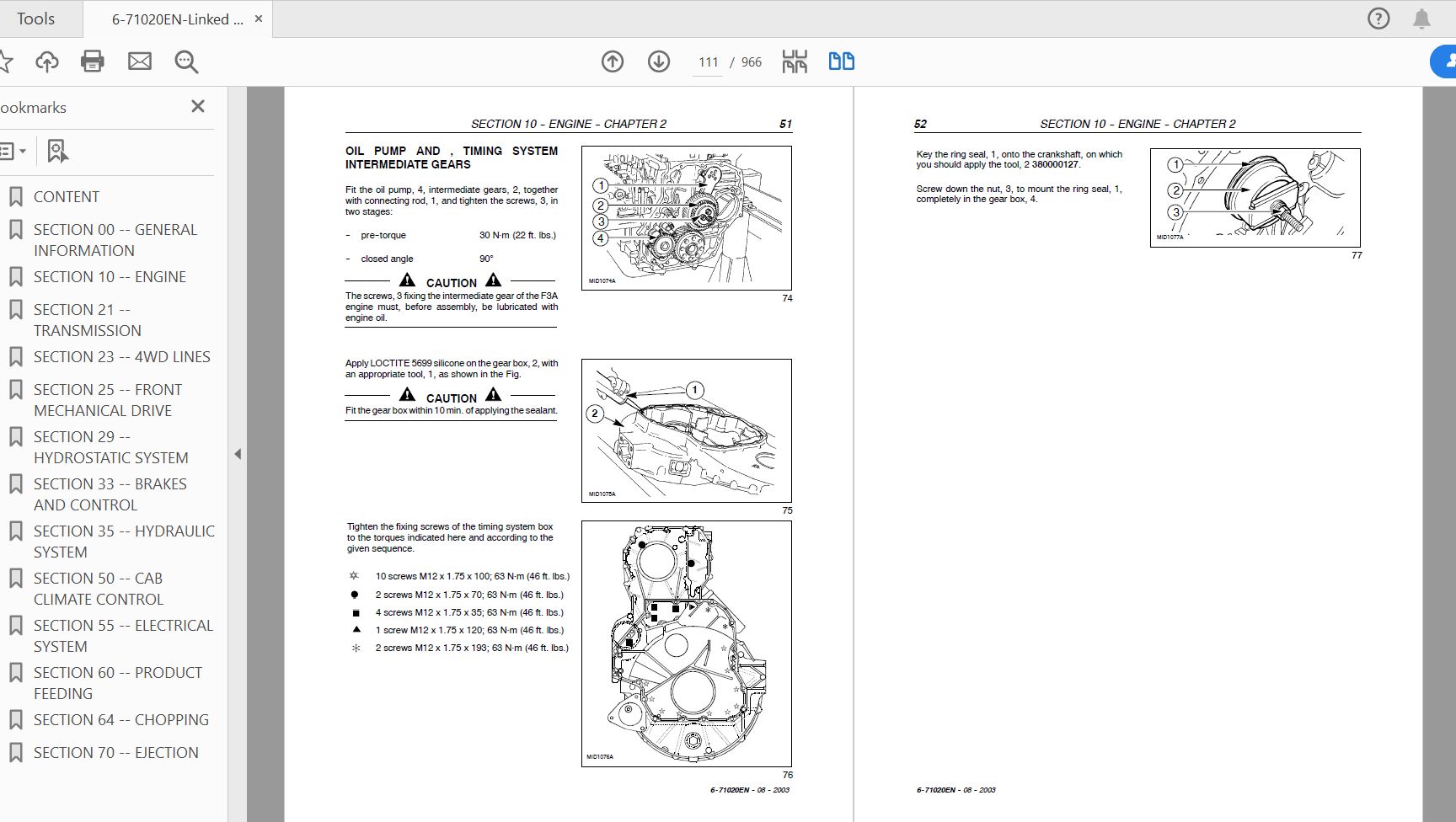The height and width of the screenshot is (822, 1456).
Task: Click the email envelope icon
Action: tap(140, 61)
